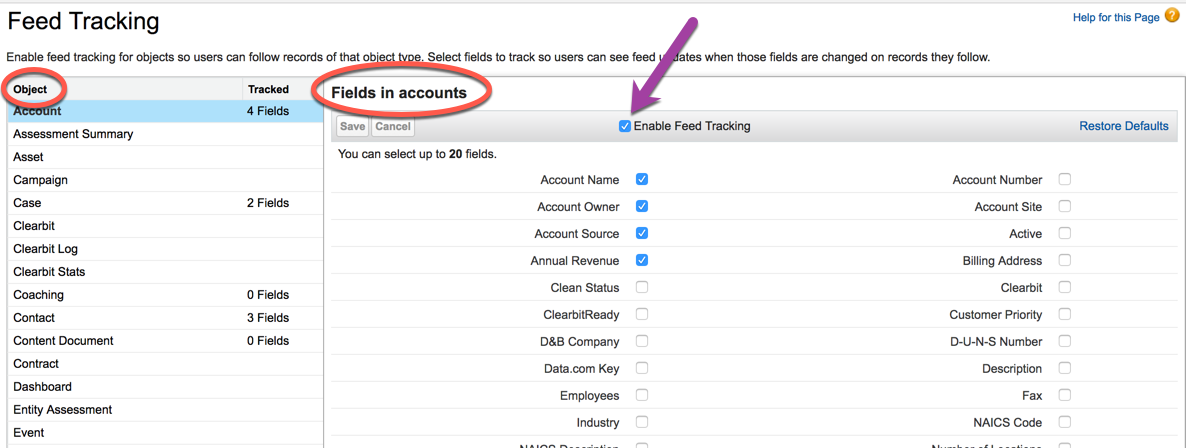Uncheck Enable Feed Tracking checkbox

point(625,126)
